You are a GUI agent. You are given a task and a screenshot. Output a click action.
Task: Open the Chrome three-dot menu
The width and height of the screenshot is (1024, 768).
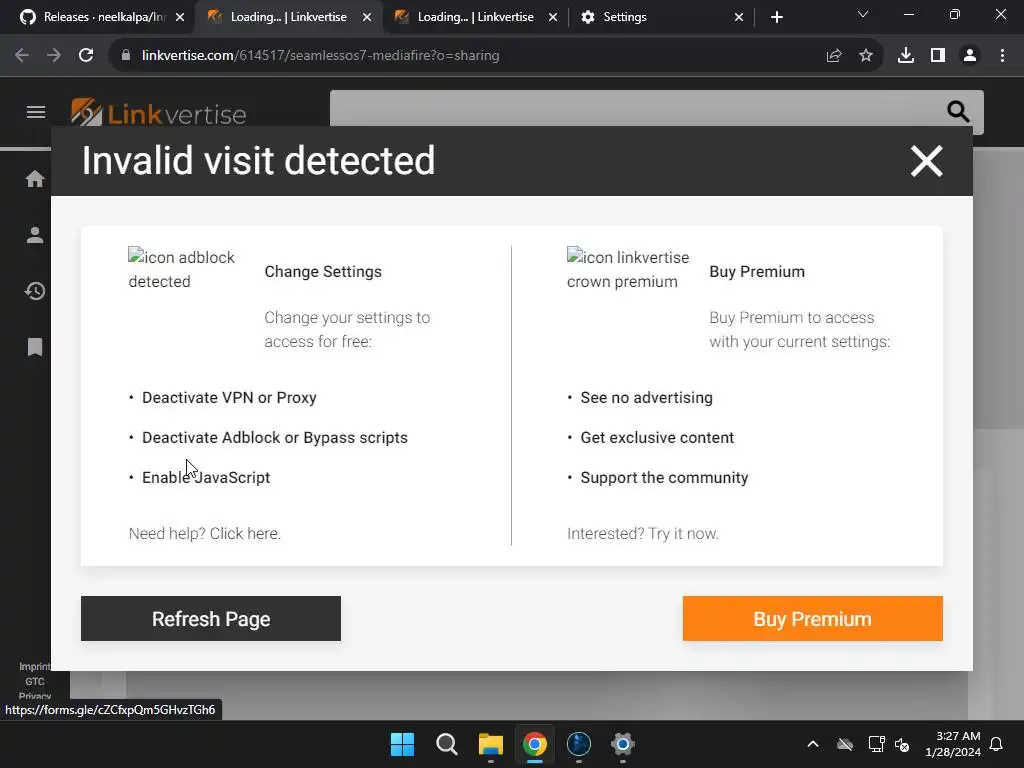tap(1002, 56)
